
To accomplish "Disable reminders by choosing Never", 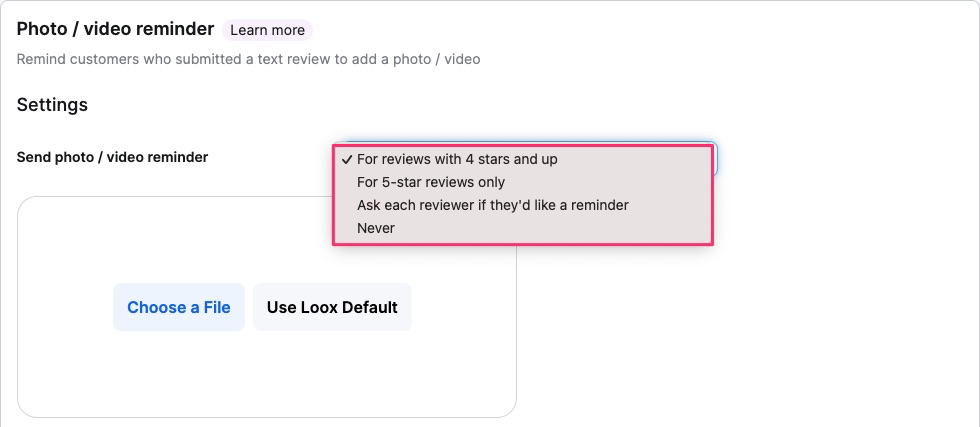I will 522,228.
